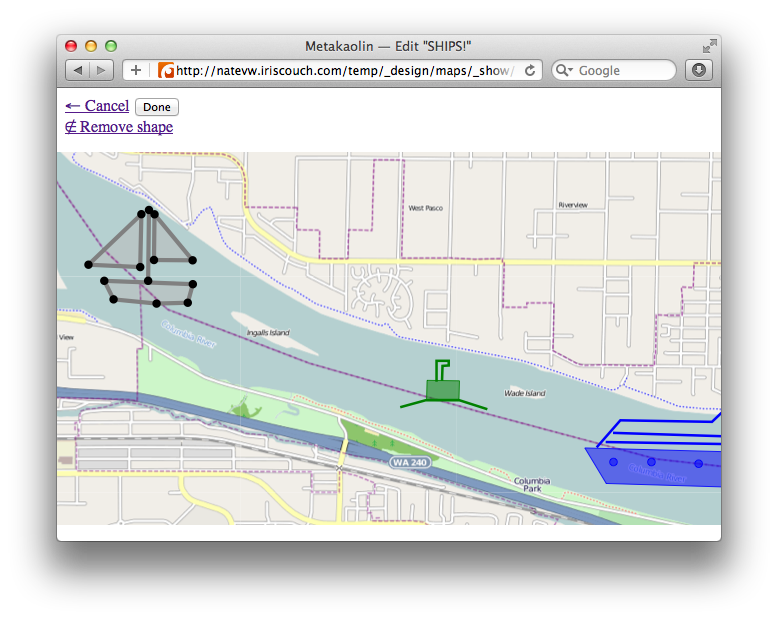Click the Done button
The width and height of the screenshot is (778, 620).
157,107
